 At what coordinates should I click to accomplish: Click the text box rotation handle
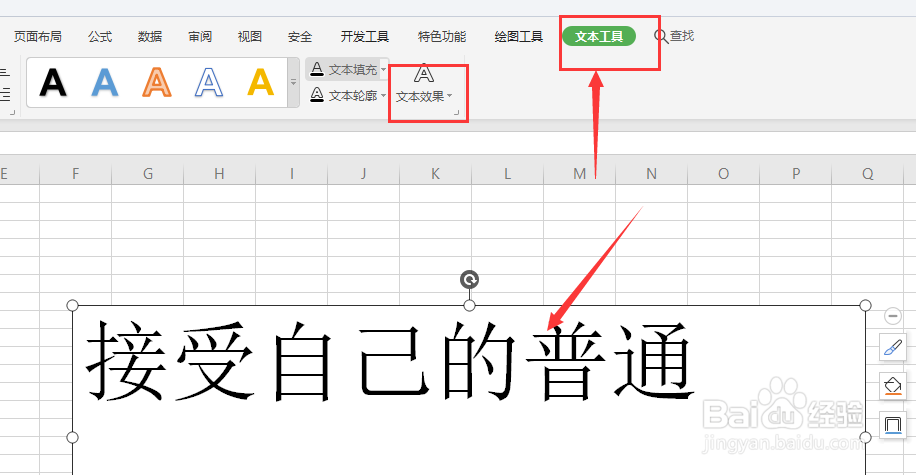469,280
